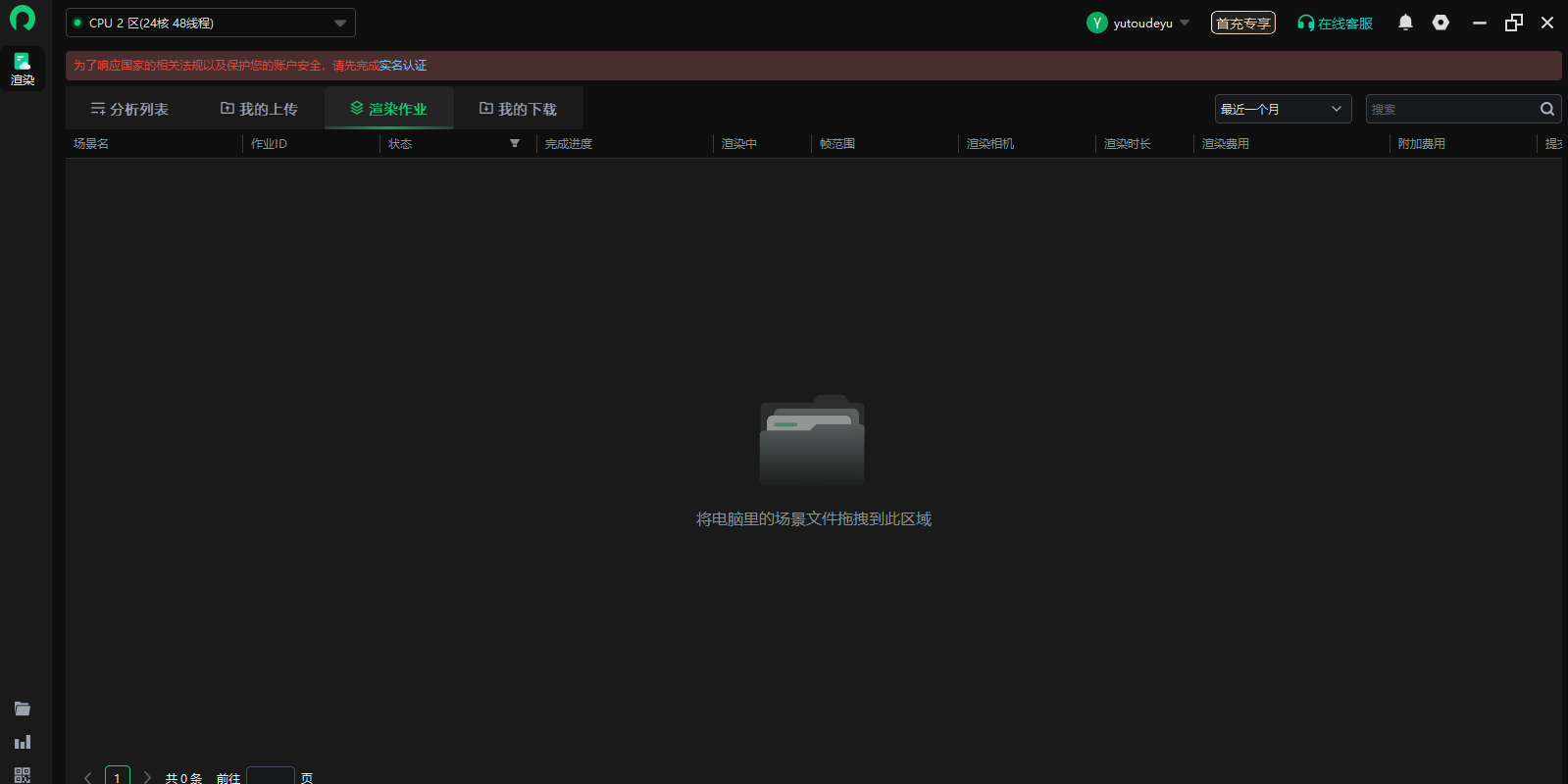Click the 渲染相机 column header
The image size is (1568, 784).
990,143
